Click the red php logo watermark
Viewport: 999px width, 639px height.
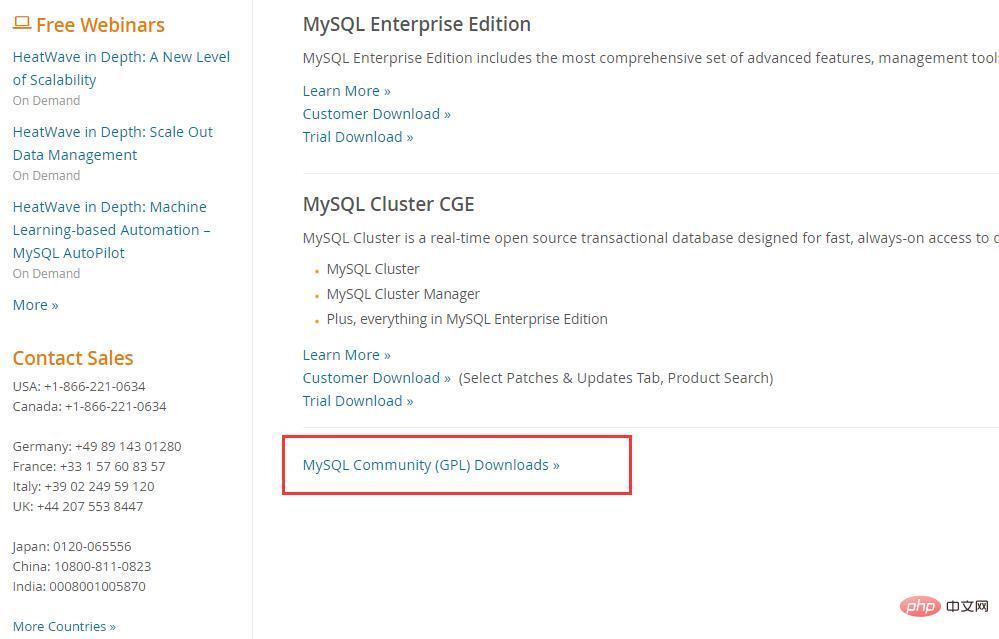pos(918,606)
